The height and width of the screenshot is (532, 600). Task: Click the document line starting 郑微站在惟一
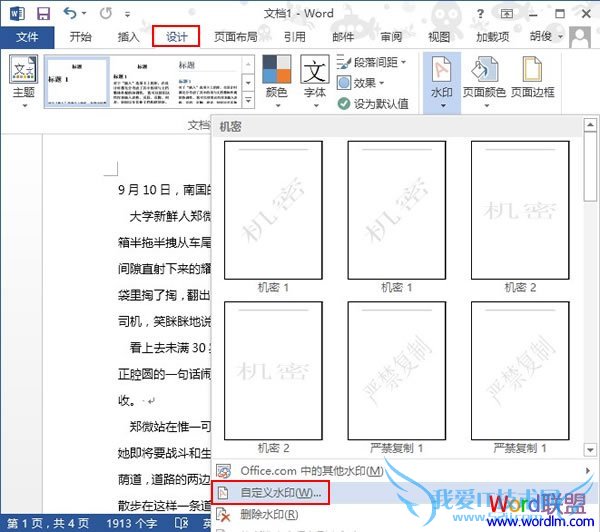coord(170,426)
